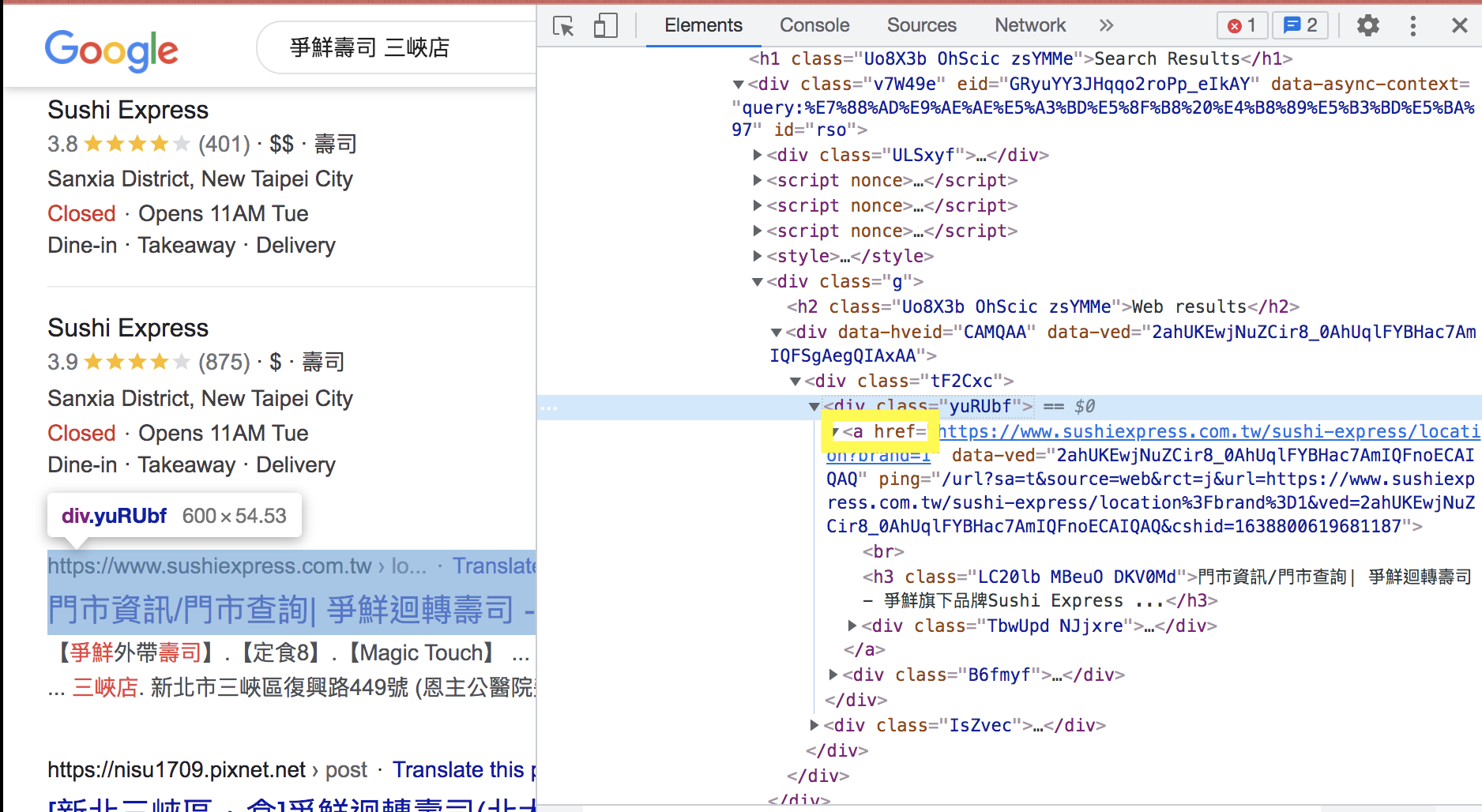Expand the div class IsZvec node
The width and height of the screenshot is (1482, 812).
pyautogui.click(x=814, y=726)
